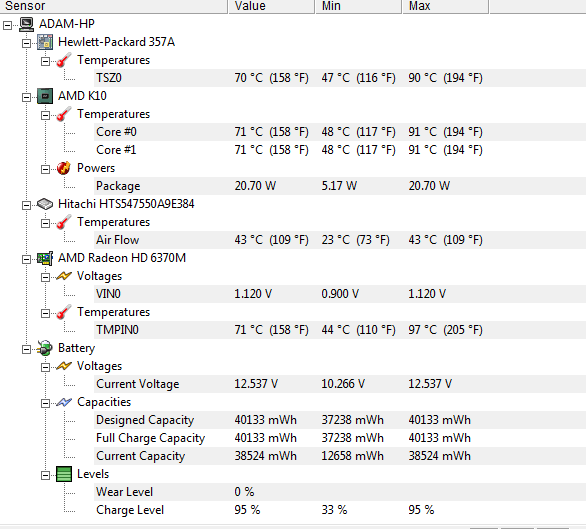This screenshot has height=529, width=588.
Task: Collapse the Hitachi Temperatures node
Action: (x=45, y=223)
